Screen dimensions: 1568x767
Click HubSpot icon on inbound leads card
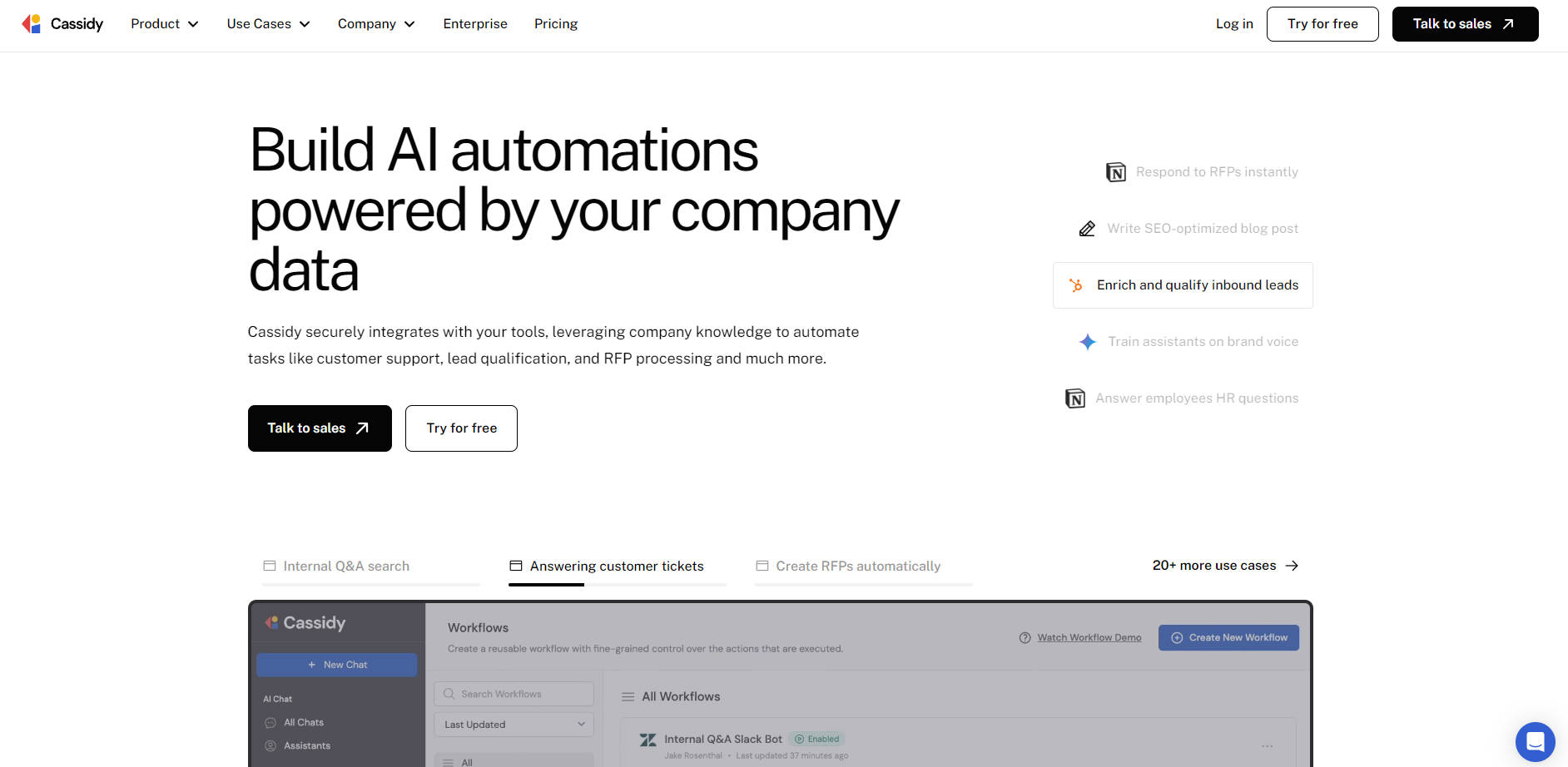coord(1076,285)
